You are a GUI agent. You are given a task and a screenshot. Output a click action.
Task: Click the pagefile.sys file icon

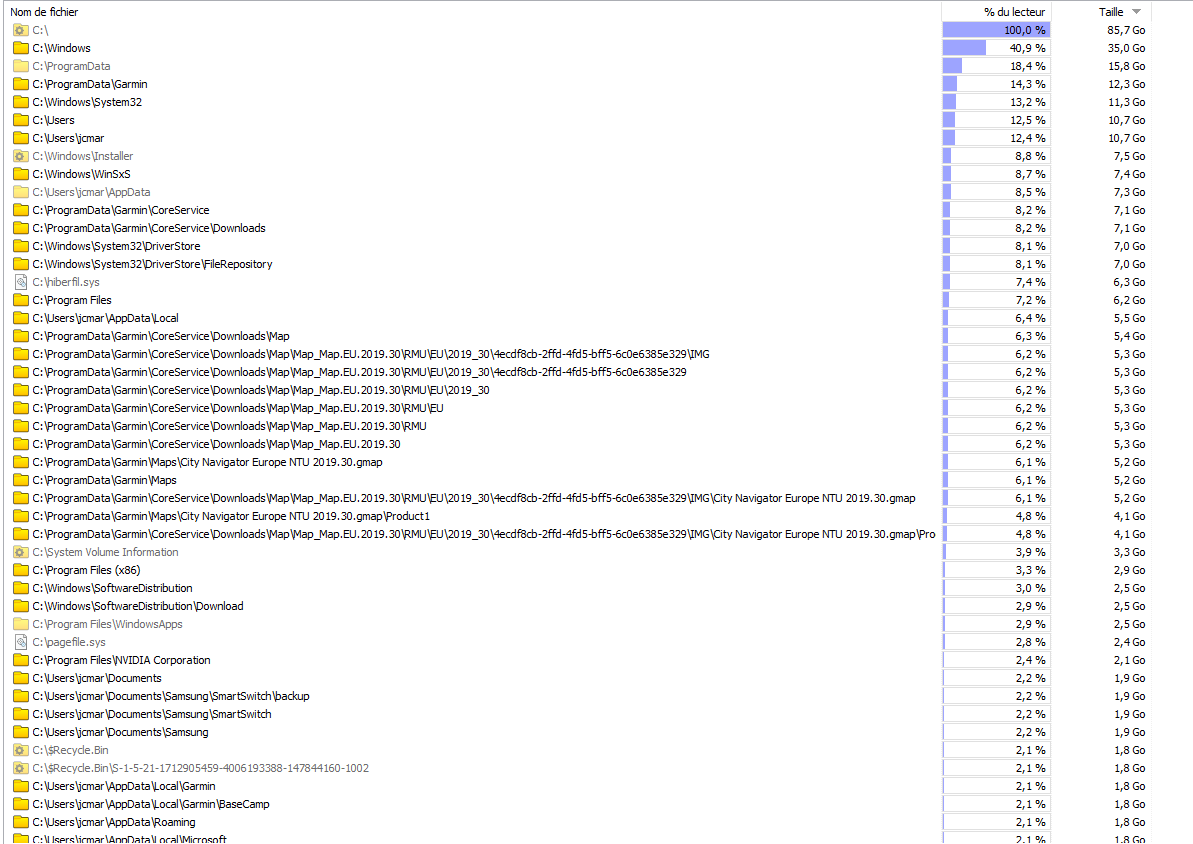[21, 642]
